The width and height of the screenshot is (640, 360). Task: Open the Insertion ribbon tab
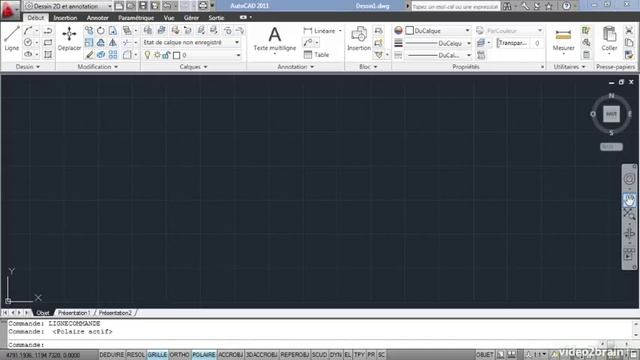coord(65,18)
